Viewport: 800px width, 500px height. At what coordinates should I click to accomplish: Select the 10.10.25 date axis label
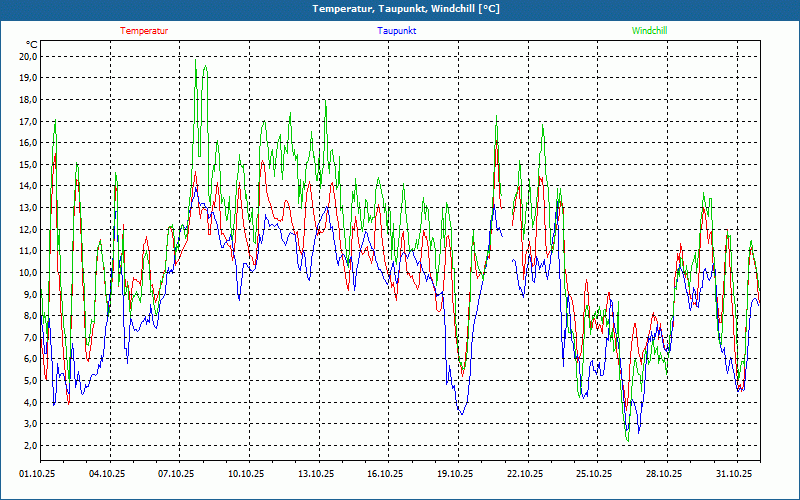coord(246,474)
